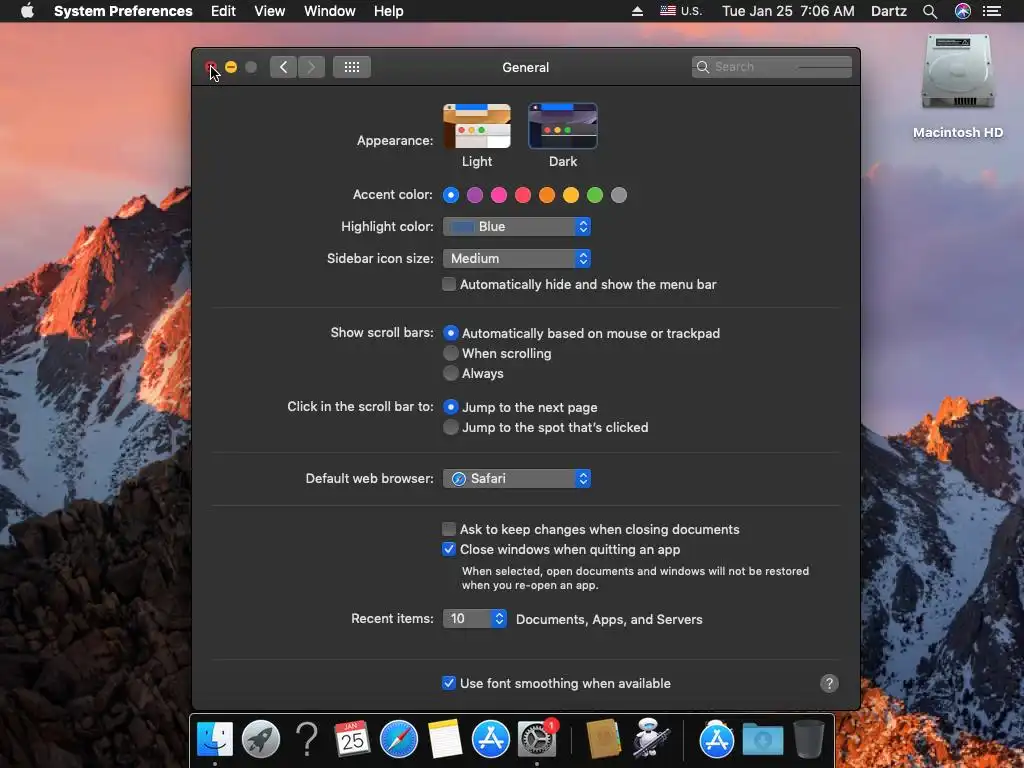The height and width of the screenshot is (768, 1024).
Task: Select the red accent color
Action: [x=523, y=195]
